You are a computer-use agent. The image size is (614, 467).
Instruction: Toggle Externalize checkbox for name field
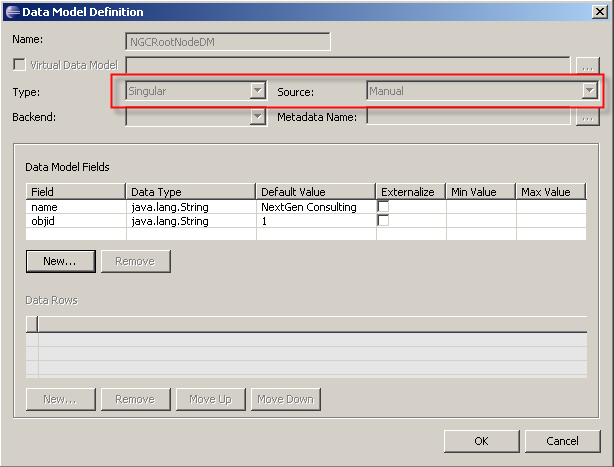(383, 207)
